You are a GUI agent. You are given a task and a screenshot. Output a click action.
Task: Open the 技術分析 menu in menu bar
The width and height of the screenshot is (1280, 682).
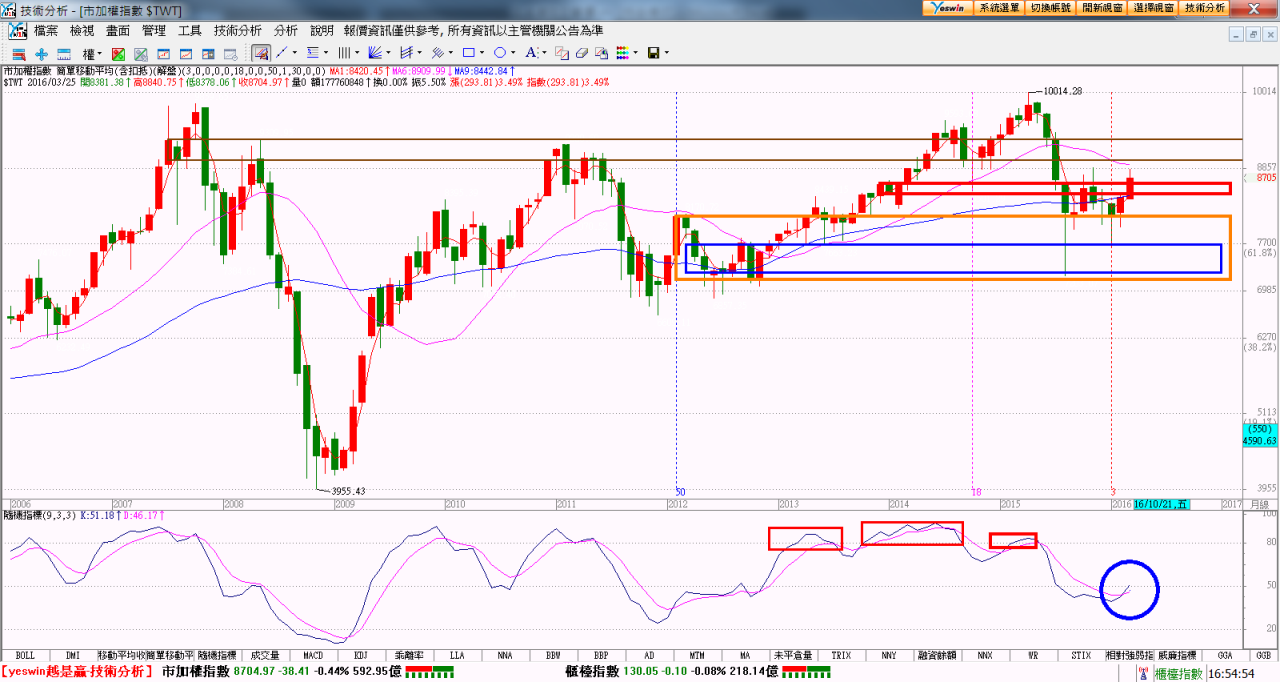click(238, 31)
